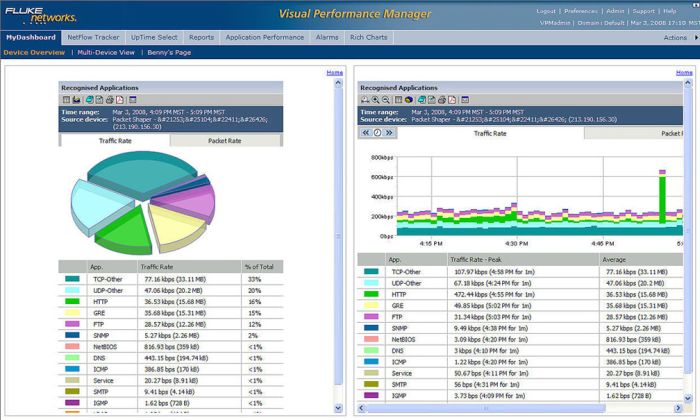This screenshot has width=700, height=420.
Task: Click the table view icon in left panel toolbar
Action: [x=66, y=100]
